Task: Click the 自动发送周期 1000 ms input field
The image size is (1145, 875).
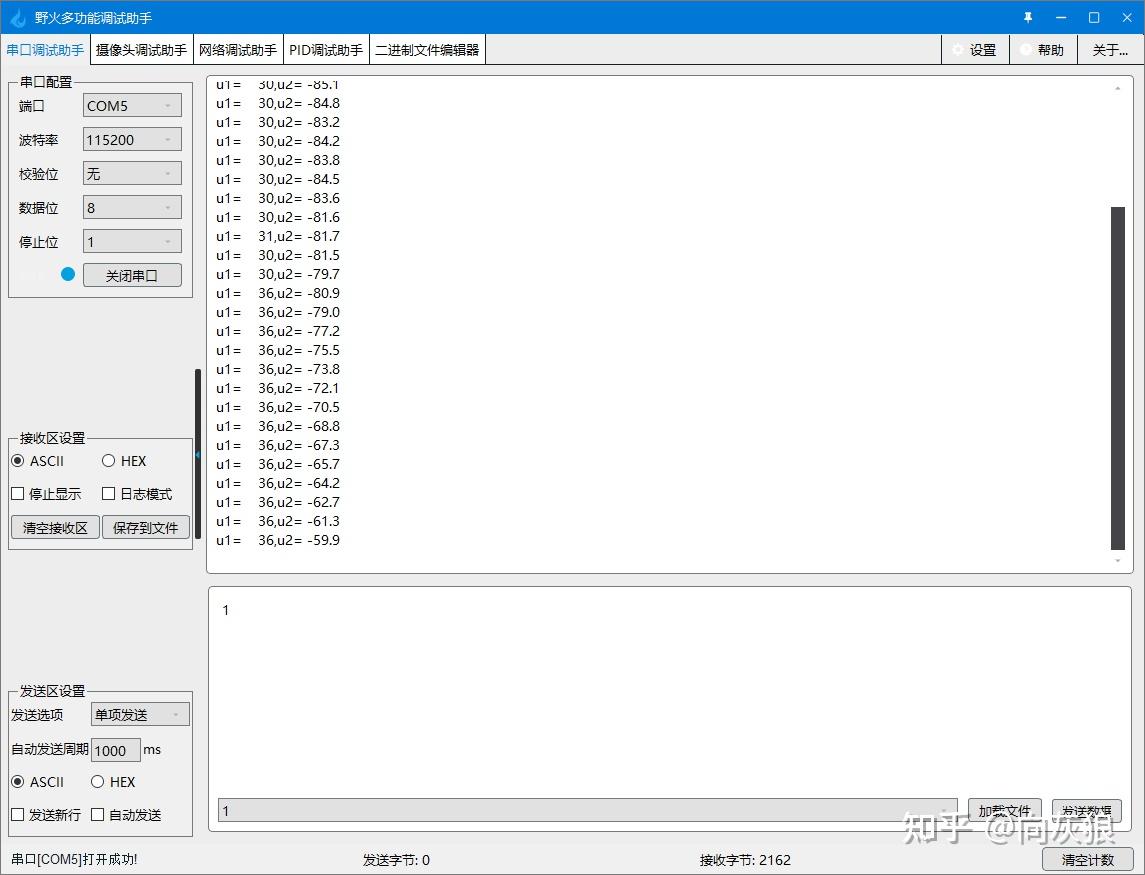Action: 114,750
